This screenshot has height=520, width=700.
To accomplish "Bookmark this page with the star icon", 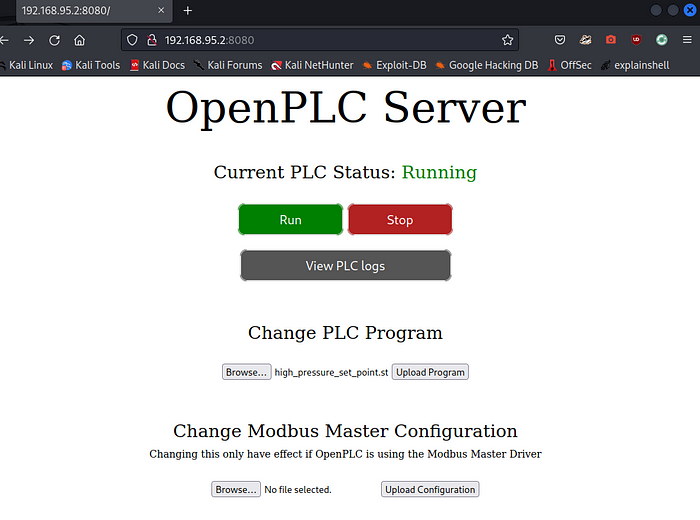I will click(507, 40).
